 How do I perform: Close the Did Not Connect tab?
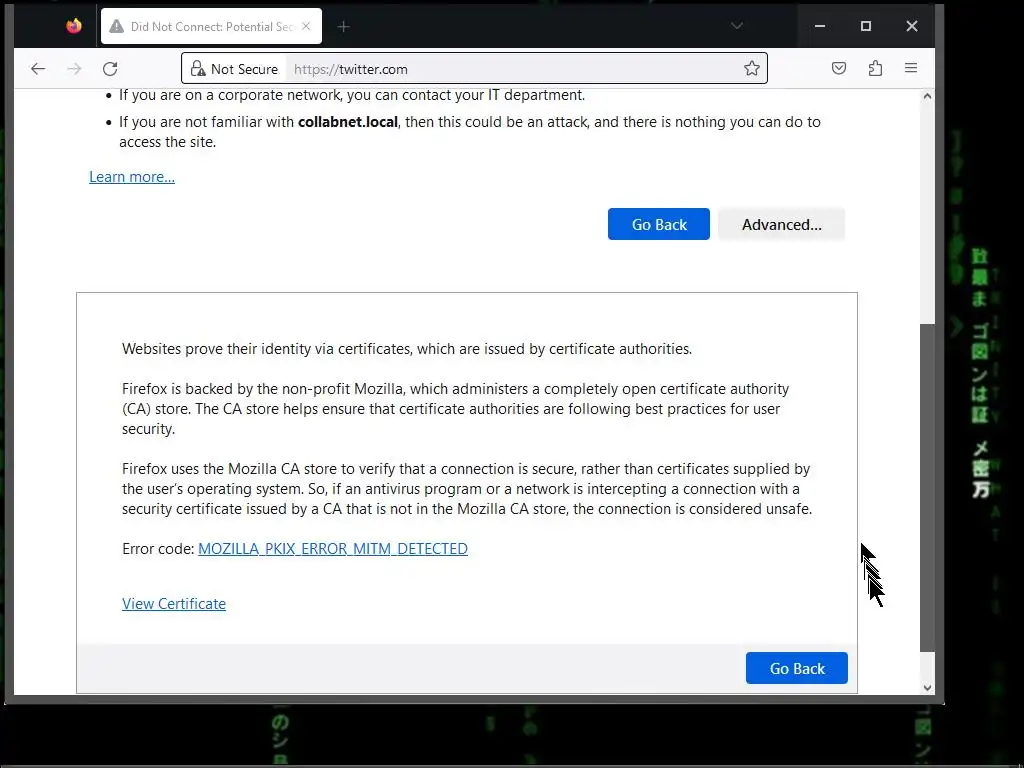point(306,26)
